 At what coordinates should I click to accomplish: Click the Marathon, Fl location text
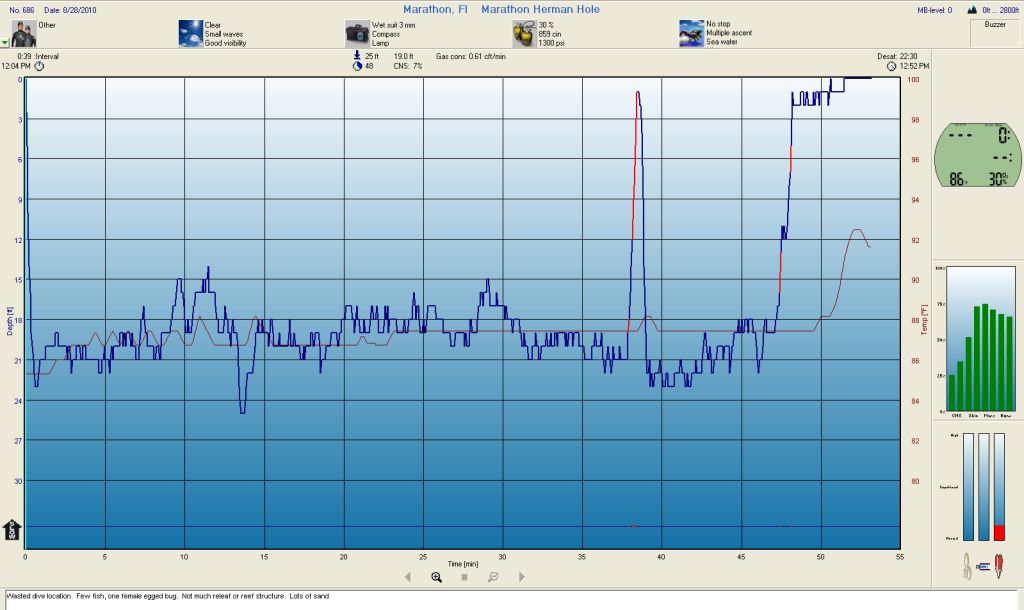(x=435, y=9)
